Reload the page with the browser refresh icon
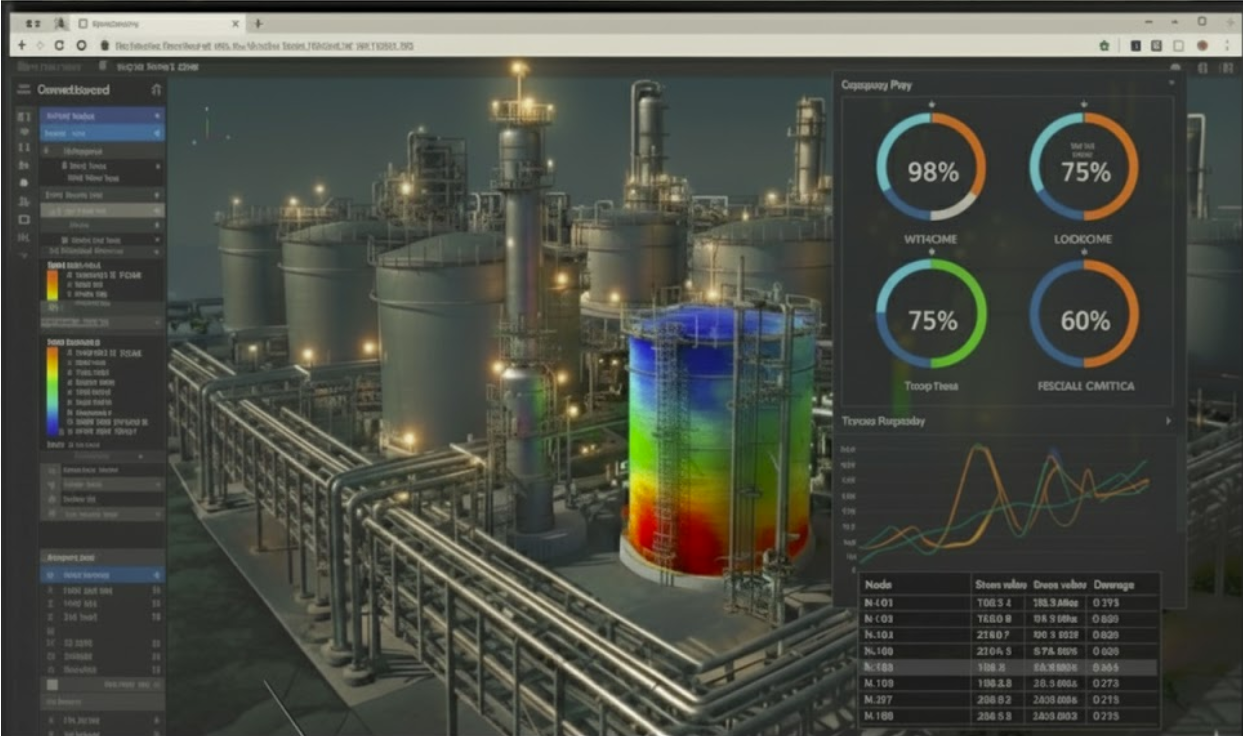The height and width of the screenshot is (736, 1243). pyautogui.click(x=59, y=46)
